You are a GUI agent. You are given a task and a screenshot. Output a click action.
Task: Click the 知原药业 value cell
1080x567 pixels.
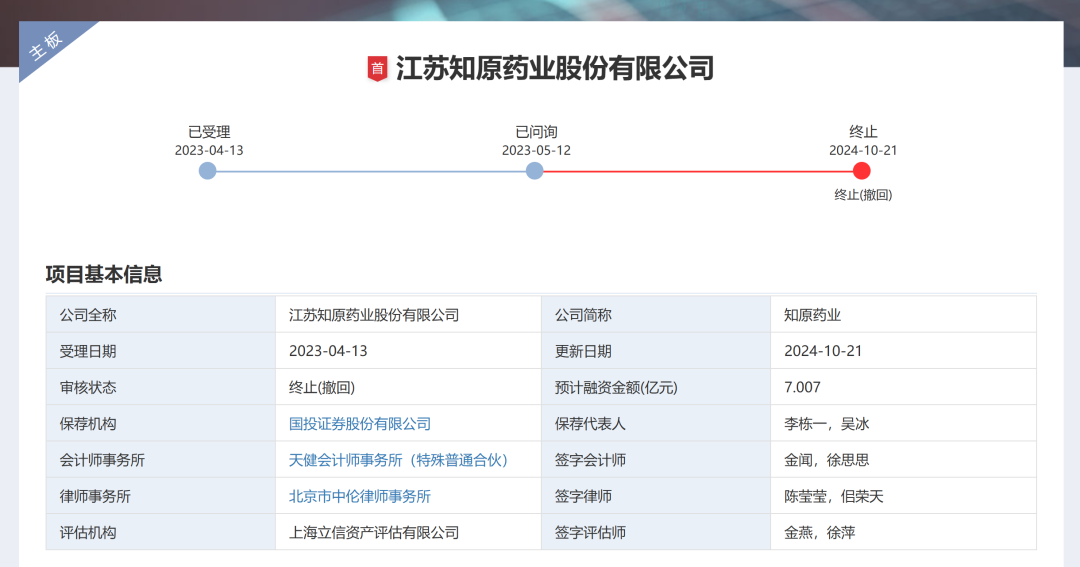tap(903, 315)
